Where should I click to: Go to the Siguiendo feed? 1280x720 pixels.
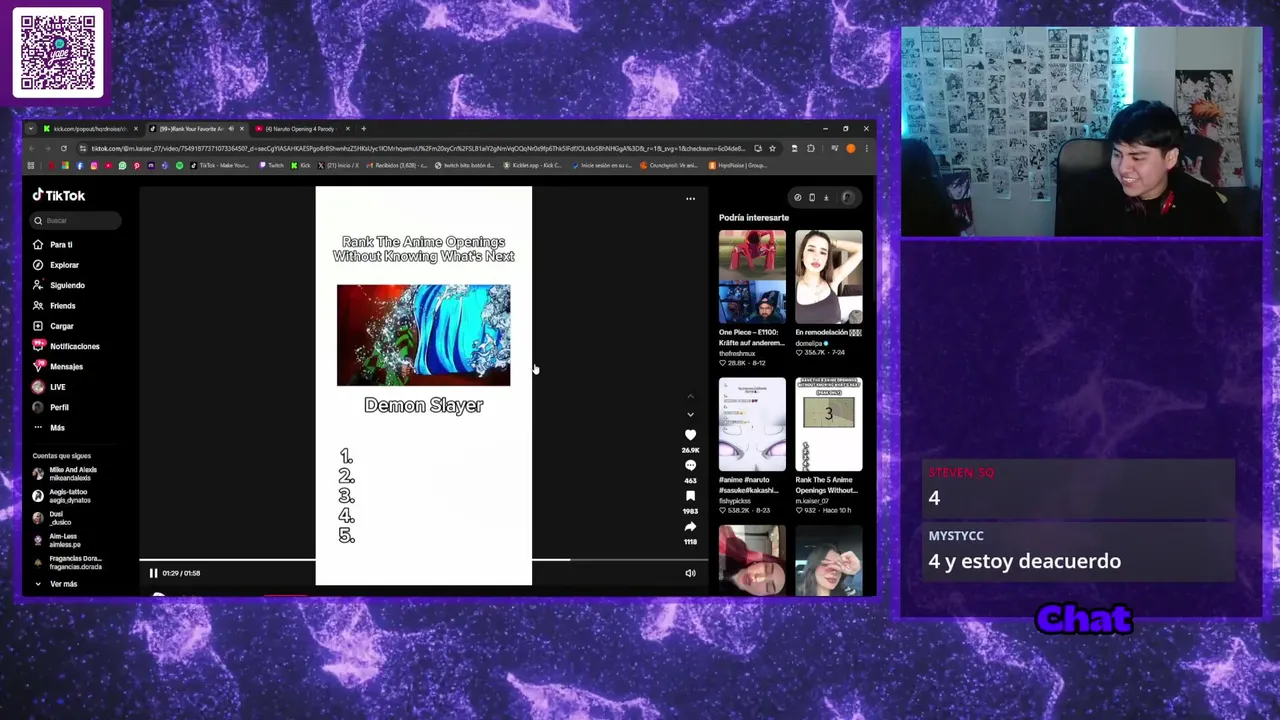pyautogui.click(x=67, y=285)
